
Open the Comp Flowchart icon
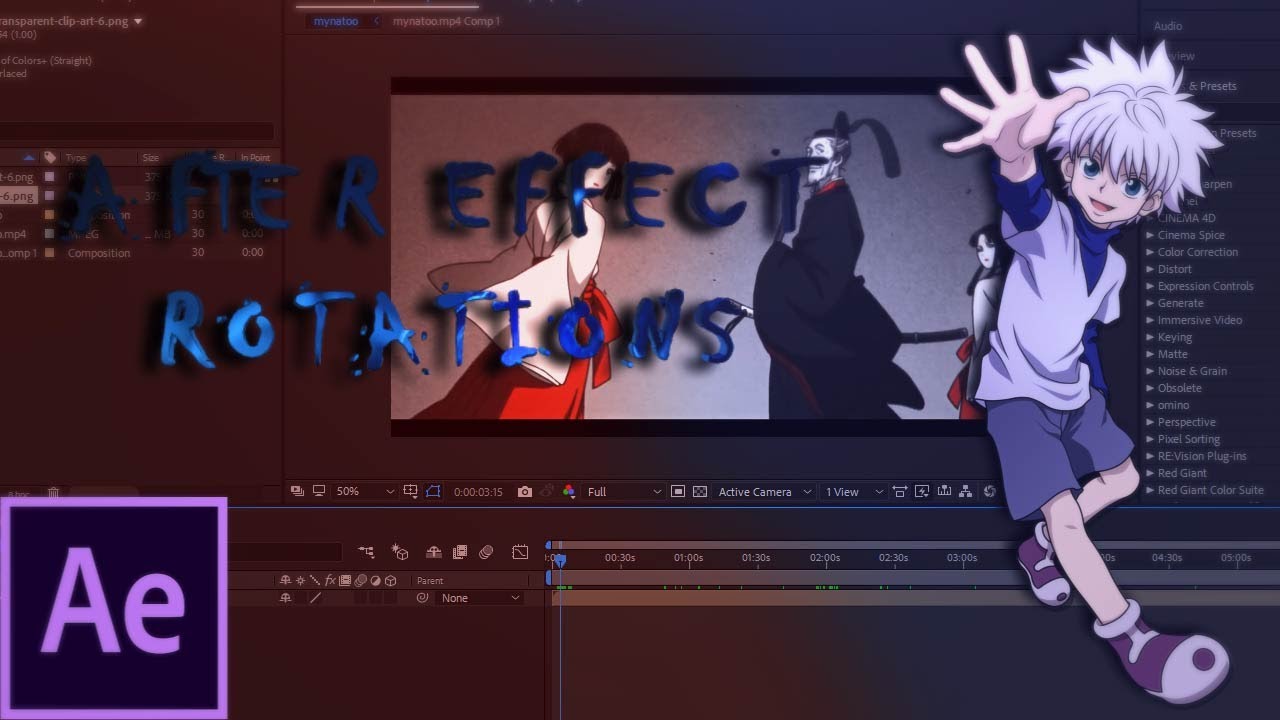point(965,491)
